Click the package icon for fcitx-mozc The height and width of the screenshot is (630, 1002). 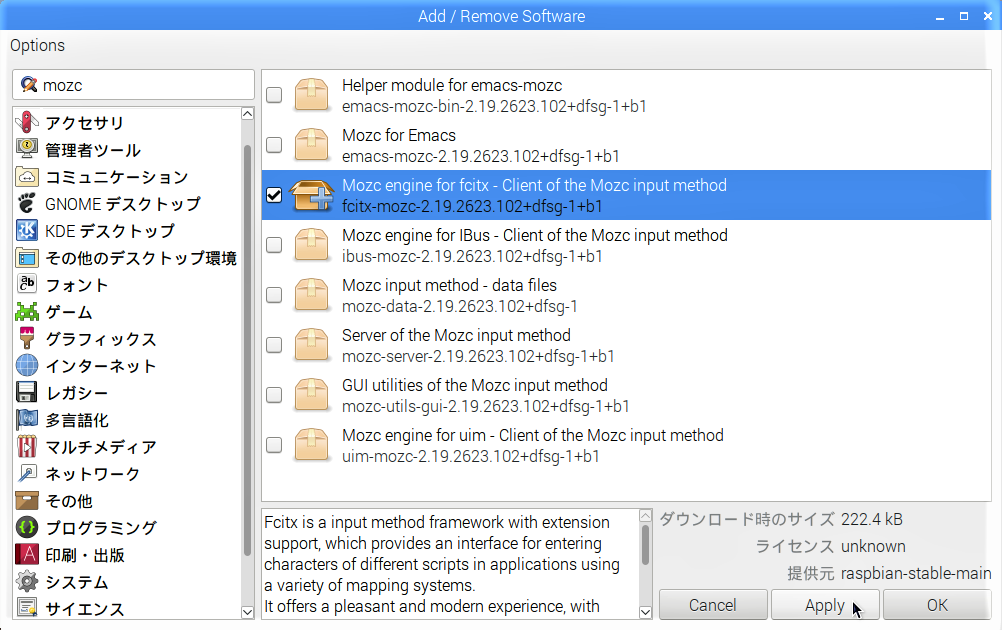(311, 195)
